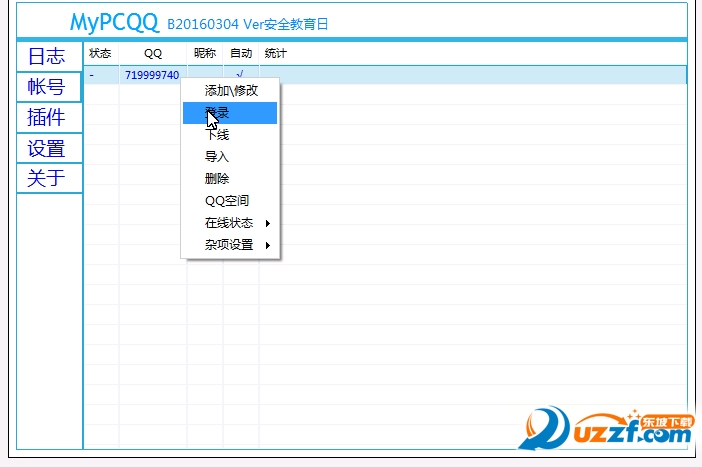Go to the 设置 tab
This screenshot has width=702, height=467.
(49, 148)
